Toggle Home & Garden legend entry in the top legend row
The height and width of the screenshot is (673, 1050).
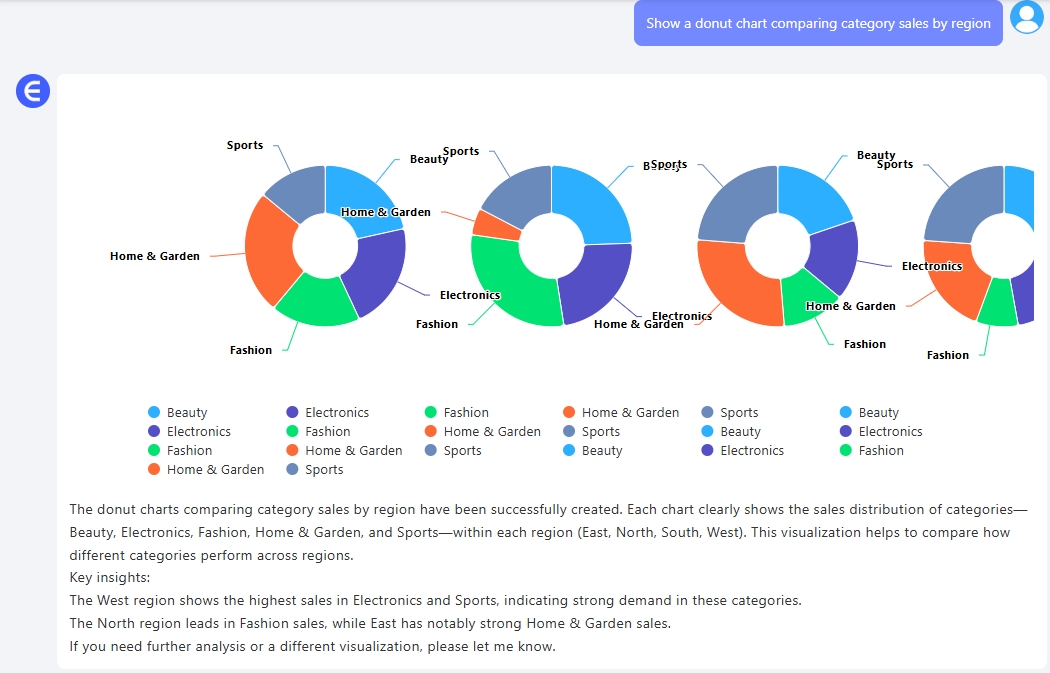pos(630,413)
